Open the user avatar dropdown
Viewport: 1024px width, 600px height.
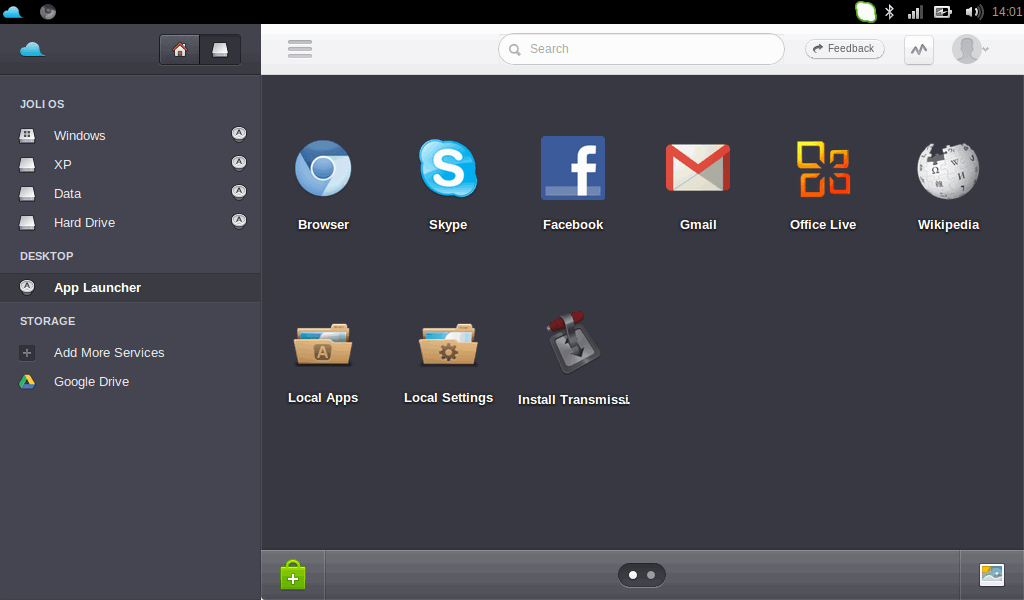[x=970, y=49]
